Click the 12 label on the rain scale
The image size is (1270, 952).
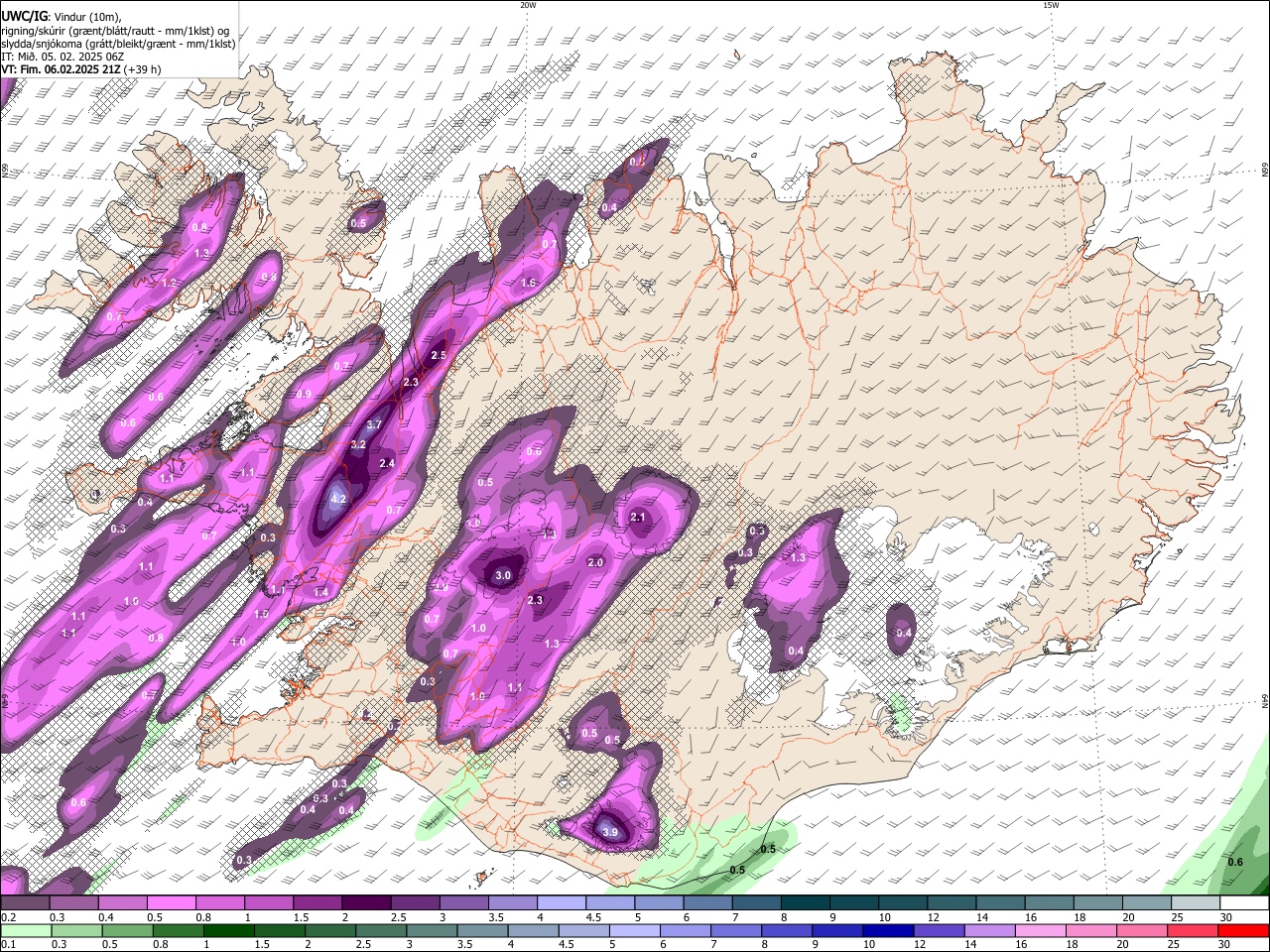(x=918, y=944)
